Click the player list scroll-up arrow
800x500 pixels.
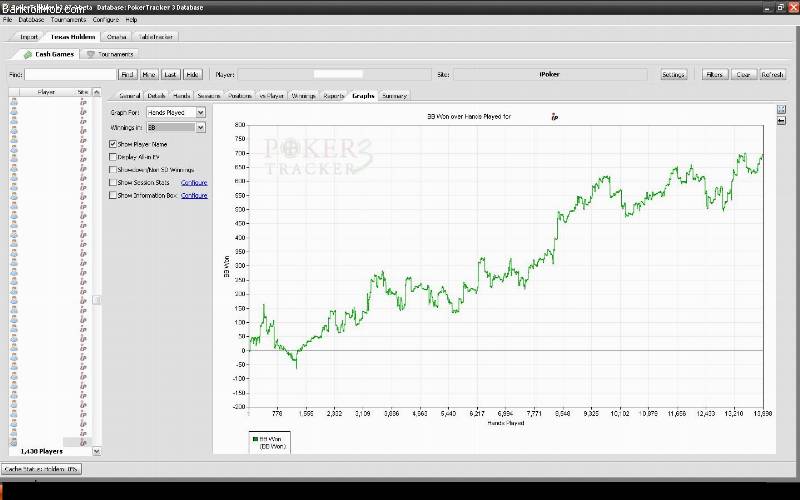[x=96, y=92]
